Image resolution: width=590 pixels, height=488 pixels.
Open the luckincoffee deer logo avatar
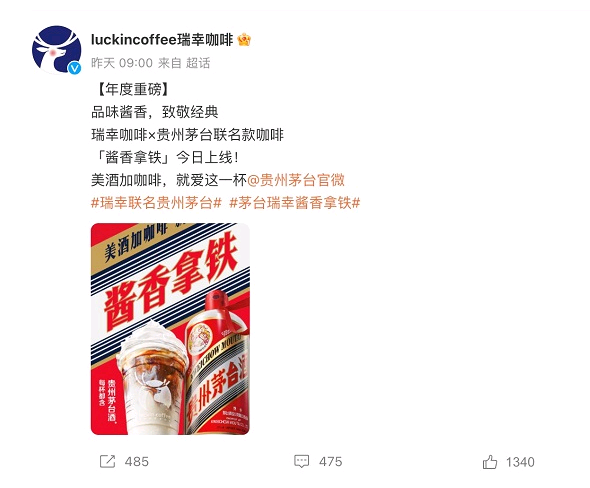[56, 50]
